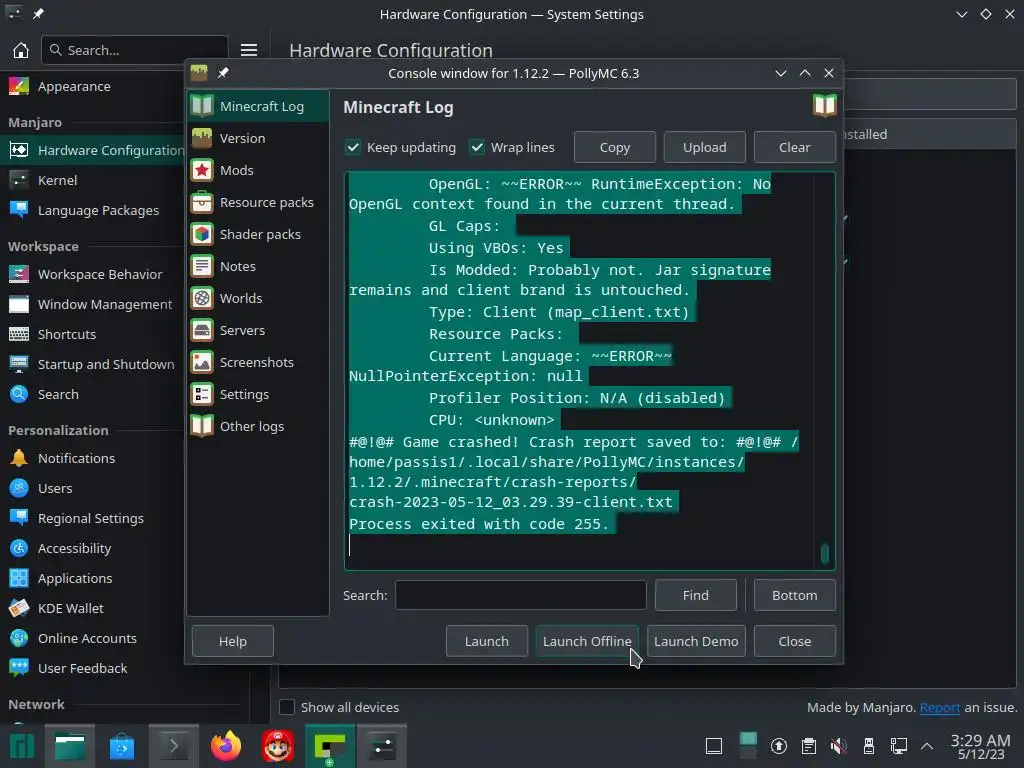
Task: Close the console window using the Close button
Action: 794,641
